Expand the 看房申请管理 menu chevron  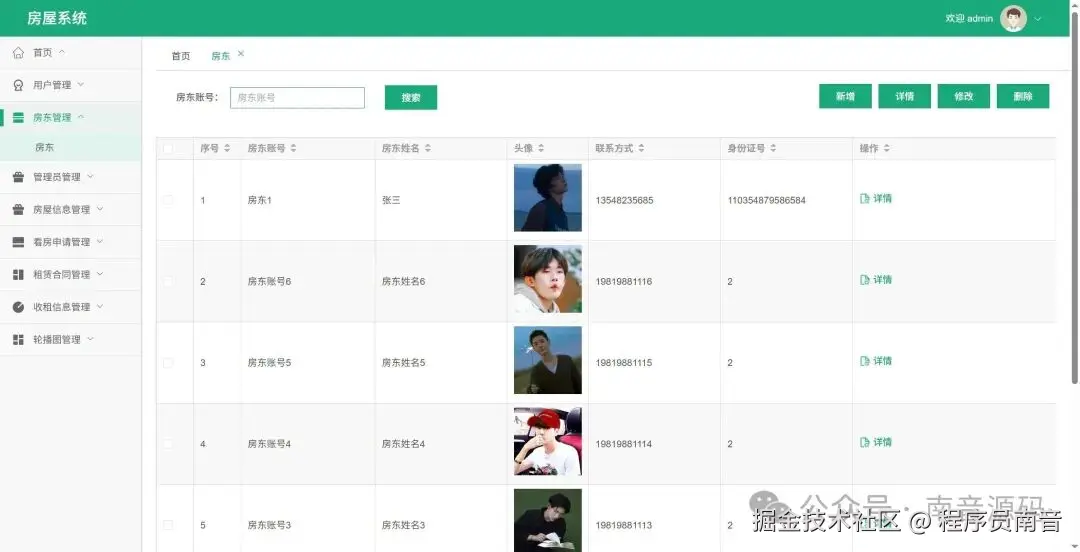pyautogui.click(x=100, y=241)
